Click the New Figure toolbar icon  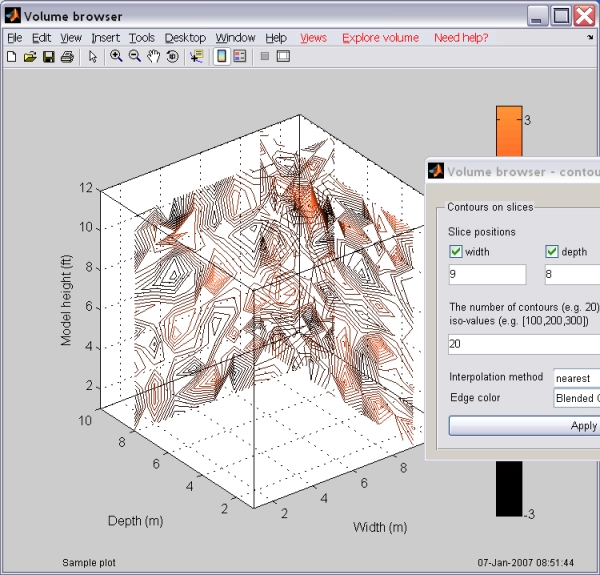(11, 57)
